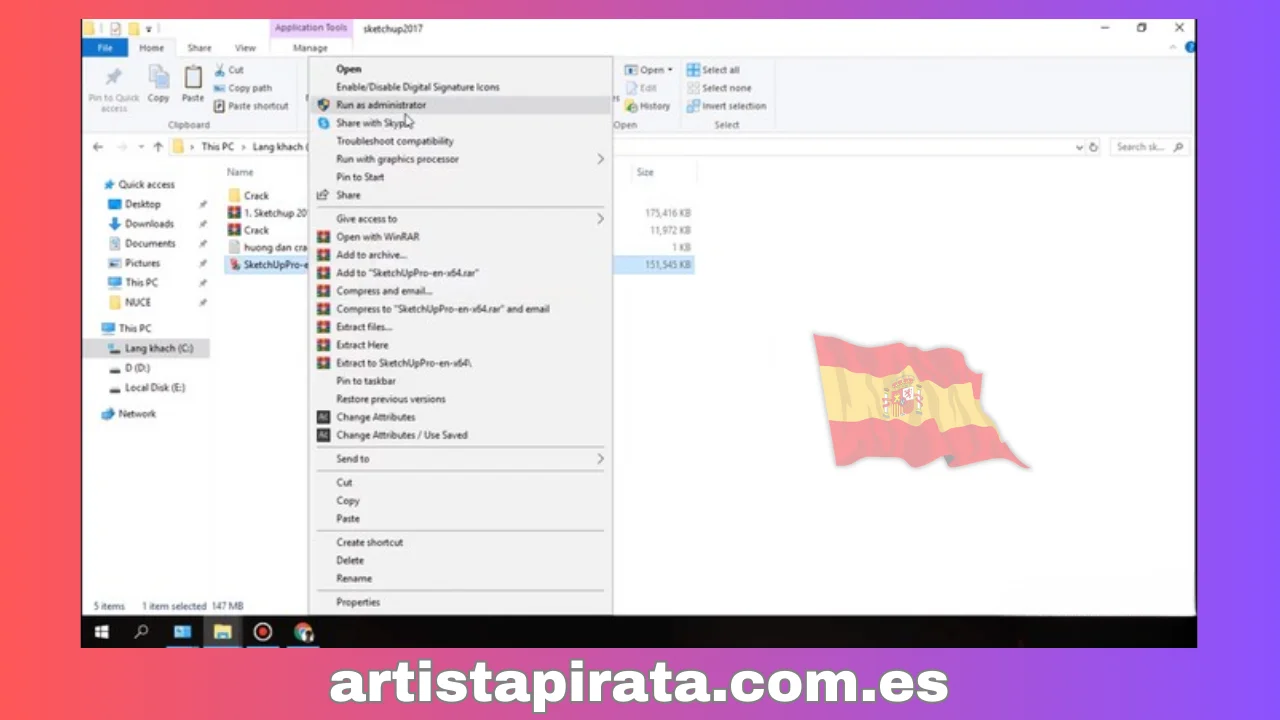Open the ribbon Open dropdown
The height and width of the screenshot is (720, 1280).
(649, 70)
